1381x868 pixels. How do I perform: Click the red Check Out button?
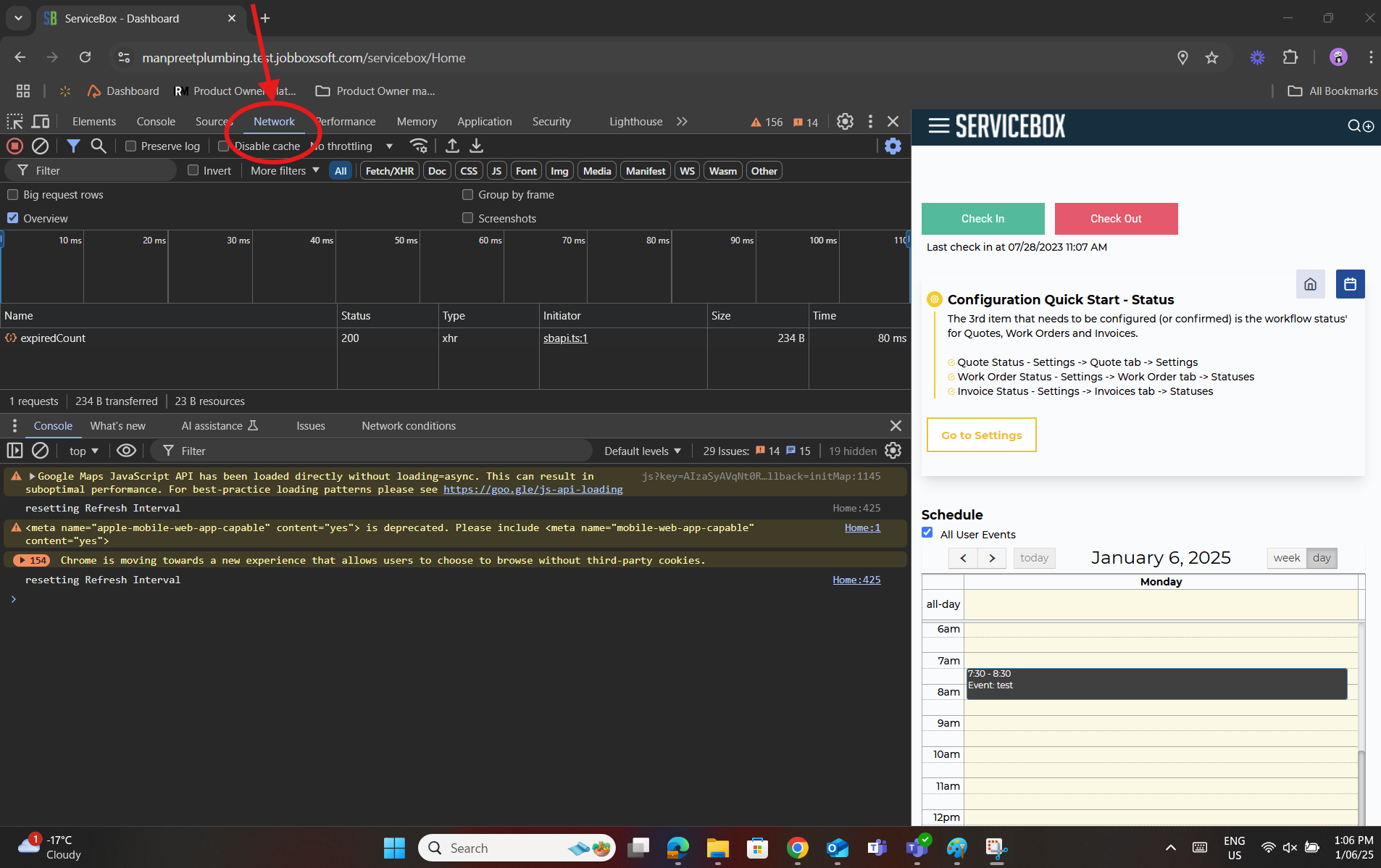[x=1116, y=219]
